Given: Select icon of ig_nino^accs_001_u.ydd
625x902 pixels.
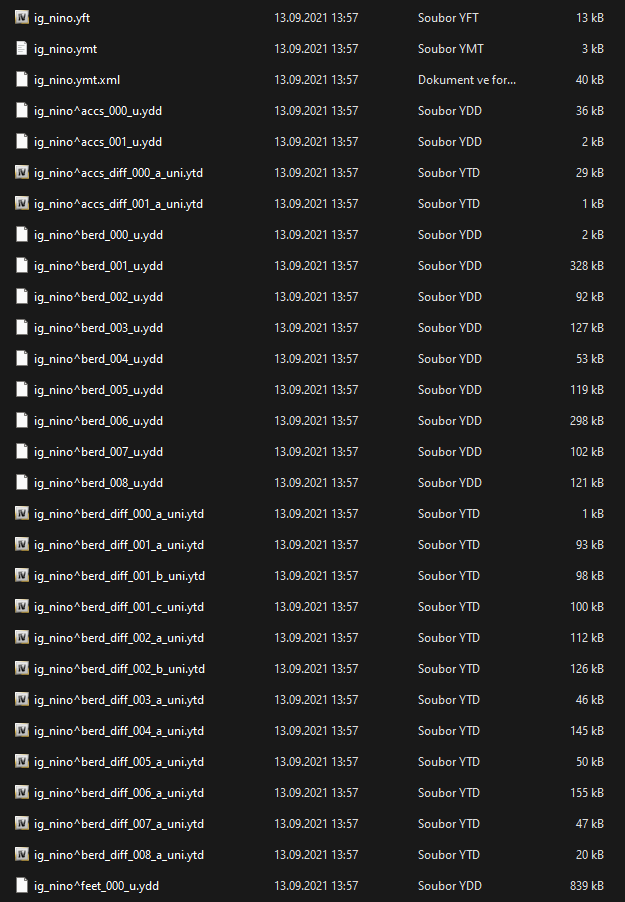Looking at the screenshot, I should coord(22,141).
